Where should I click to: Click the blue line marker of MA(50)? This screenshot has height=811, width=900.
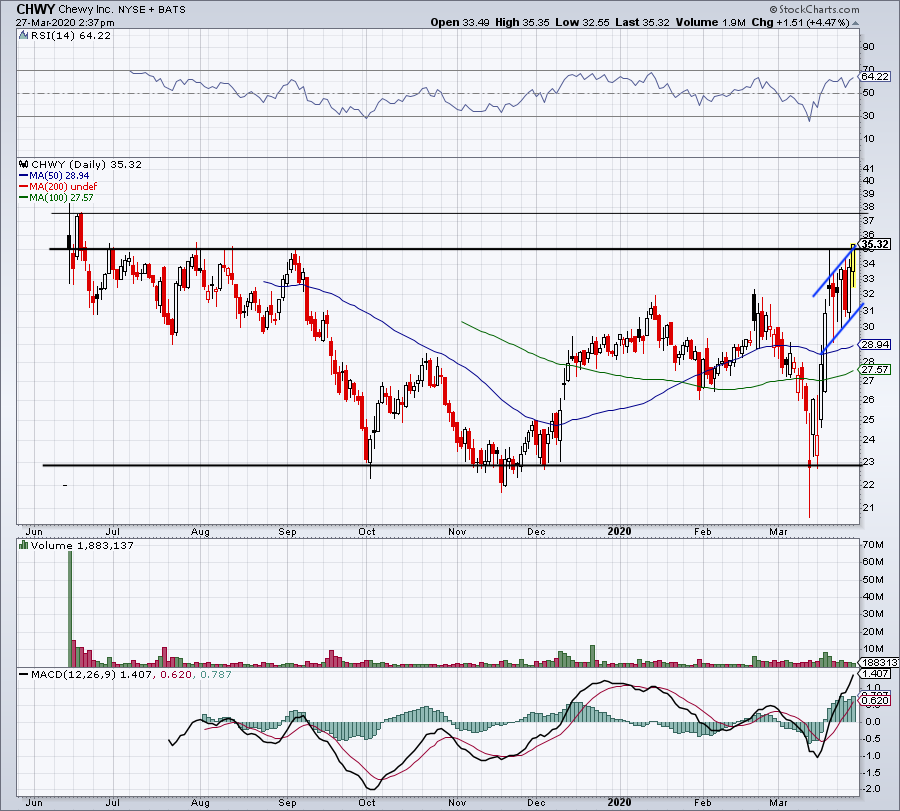point(24,176)
